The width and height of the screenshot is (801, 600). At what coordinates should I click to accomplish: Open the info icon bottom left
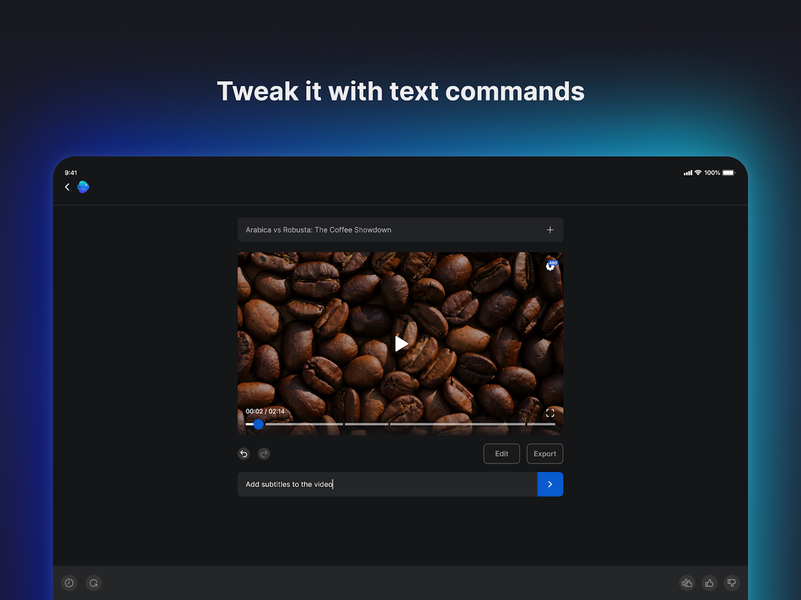click(x=68, y=583)
